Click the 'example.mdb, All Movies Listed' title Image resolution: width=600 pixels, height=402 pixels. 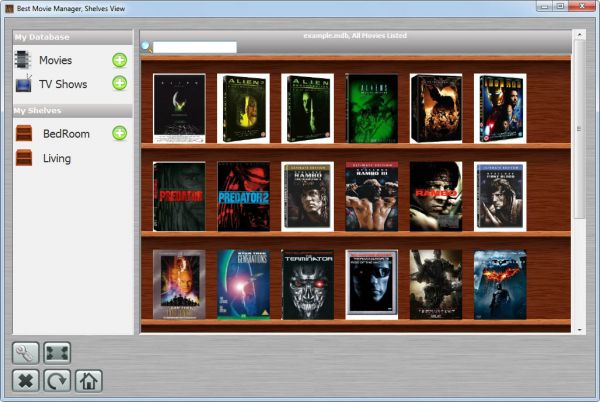[x=355, y=36]
